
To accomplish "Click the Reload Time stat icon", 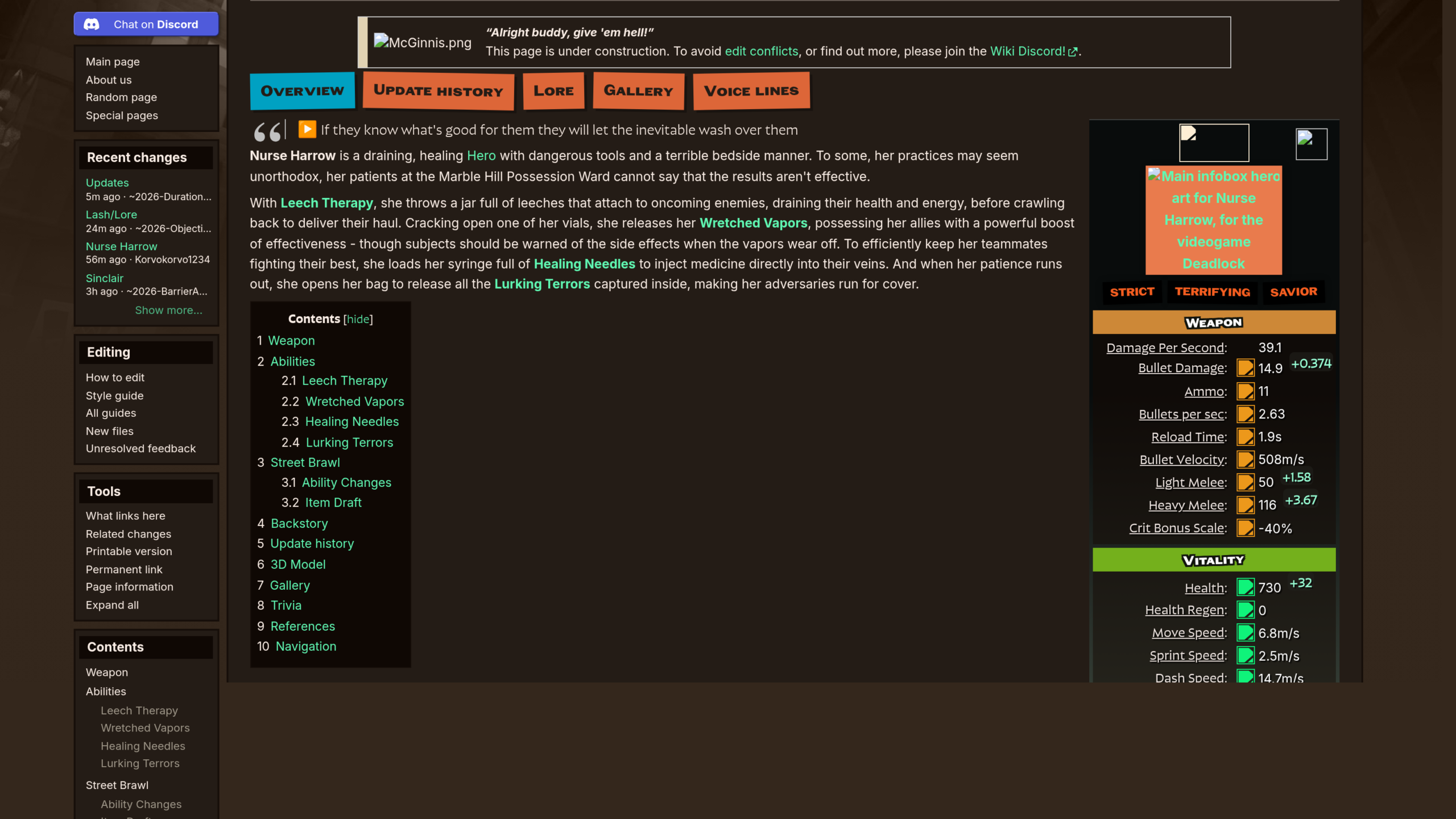I will (x=1246, y=437).
